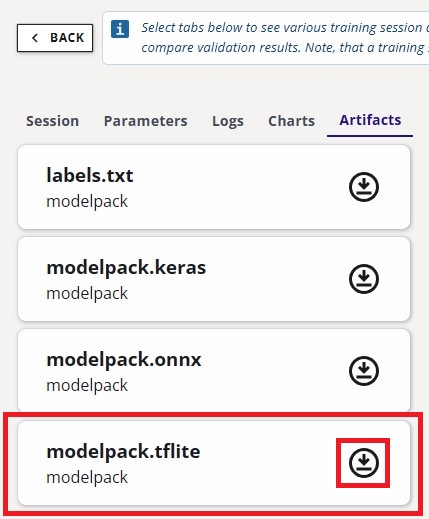Show the Charts tab
The height and width of the screenshot is (519, 429).
pos(291,121)
